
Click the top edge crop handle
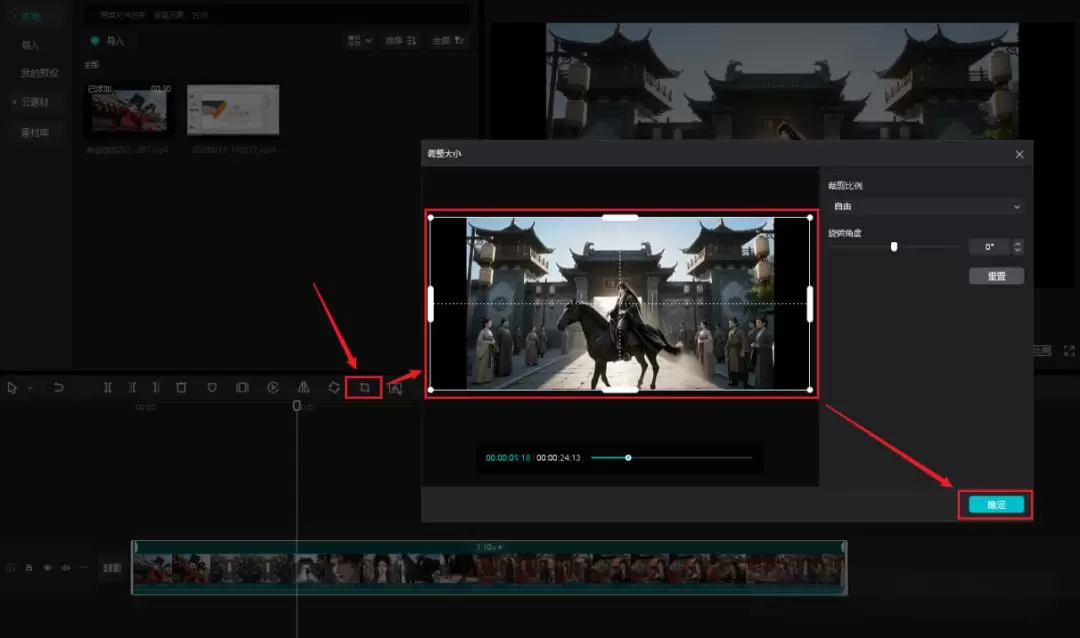tap(620, 218)
